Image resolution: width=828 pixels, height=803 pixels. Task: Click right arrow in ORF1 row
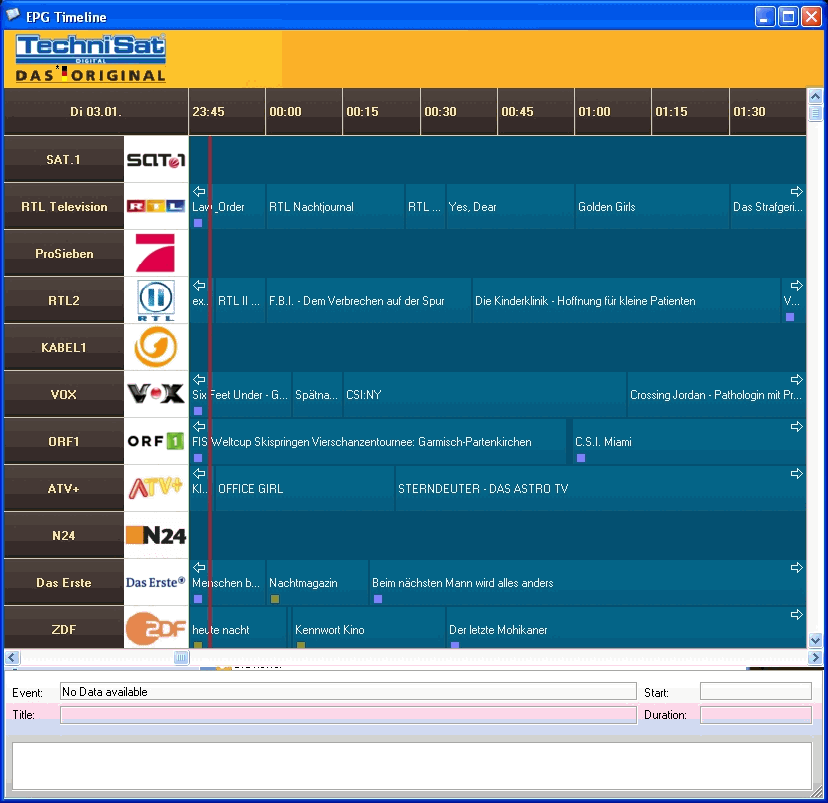click(796, 426)
